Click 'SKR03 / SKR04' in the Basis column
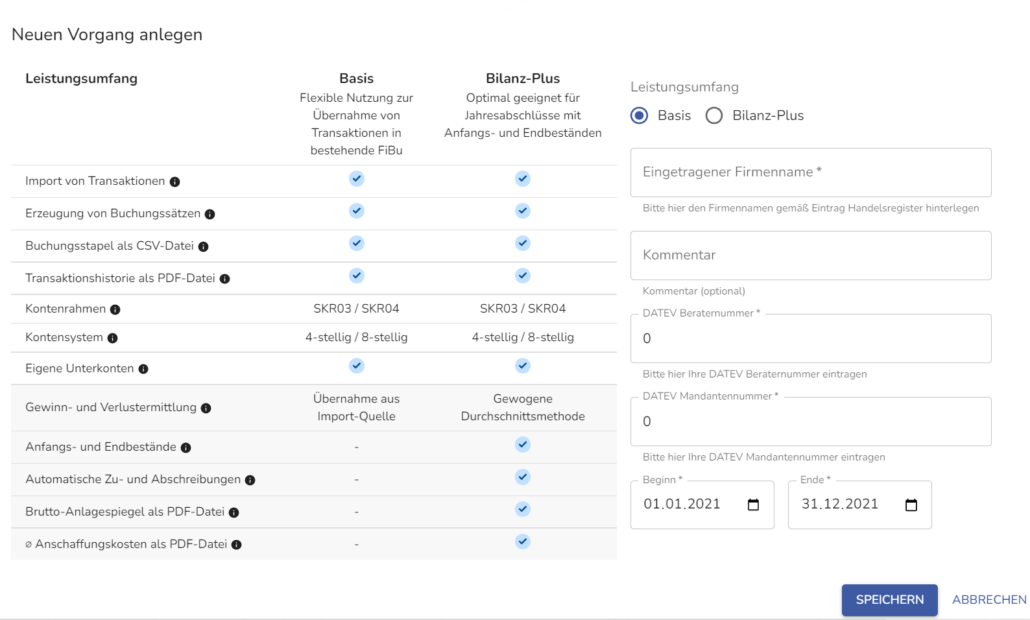This screenshot has width=1030, height=620. click(356, 309)
